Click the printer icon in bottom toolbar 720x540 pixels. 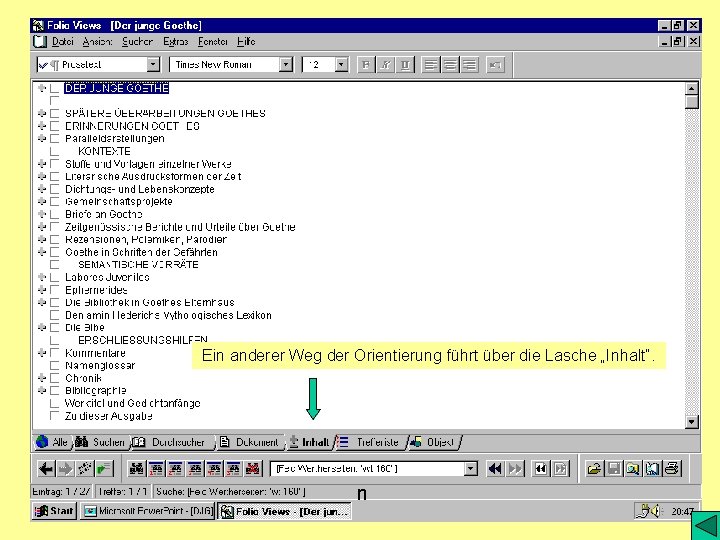pos(672,468)
